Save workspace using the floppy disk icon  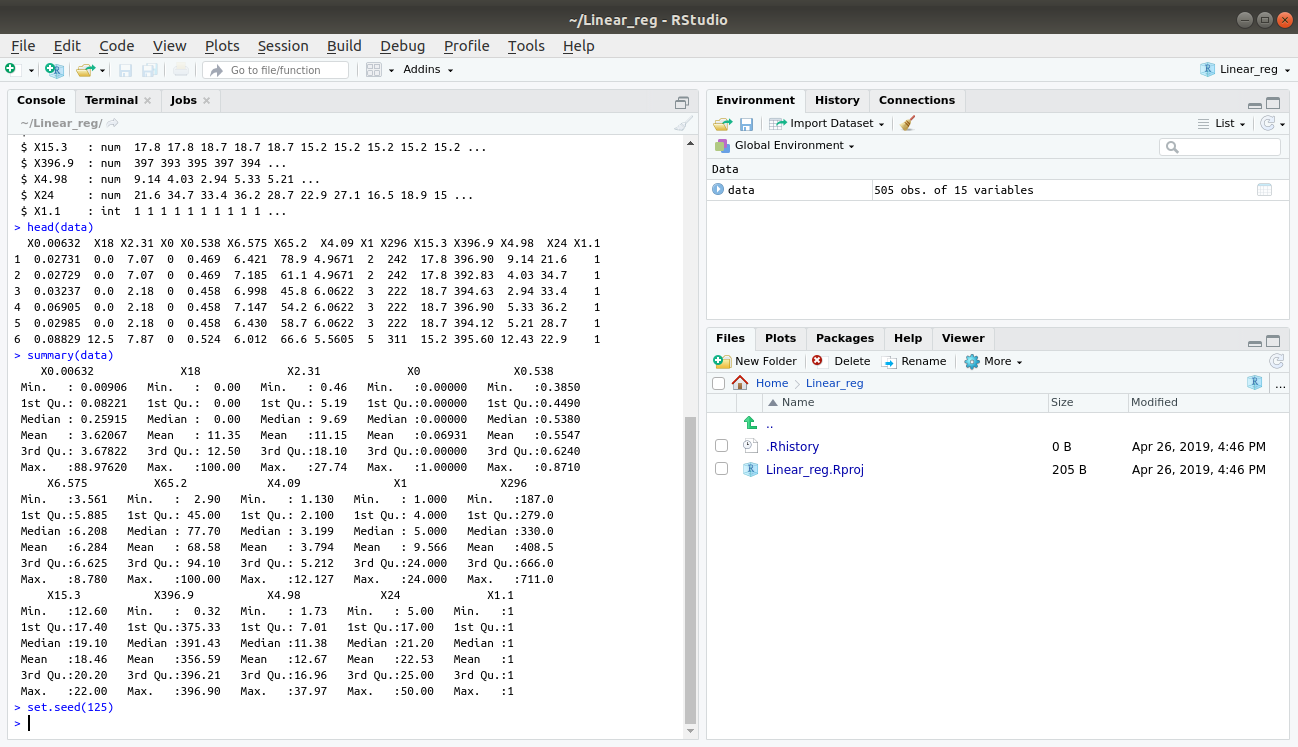[x=746, y=124]
